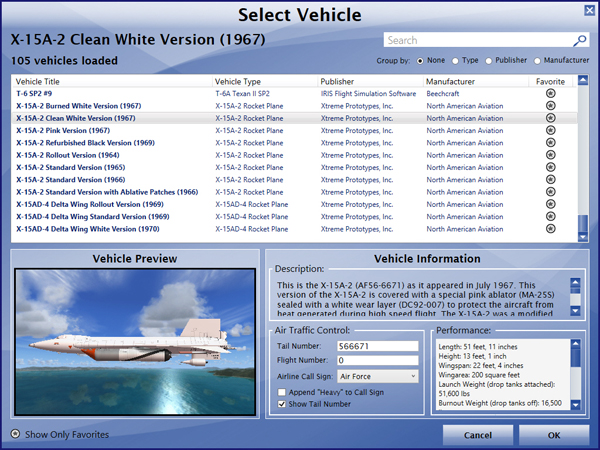Group vehicles by Manufacturer
Image resolution: width=600 pixels, height=450 pixels.
537,61
